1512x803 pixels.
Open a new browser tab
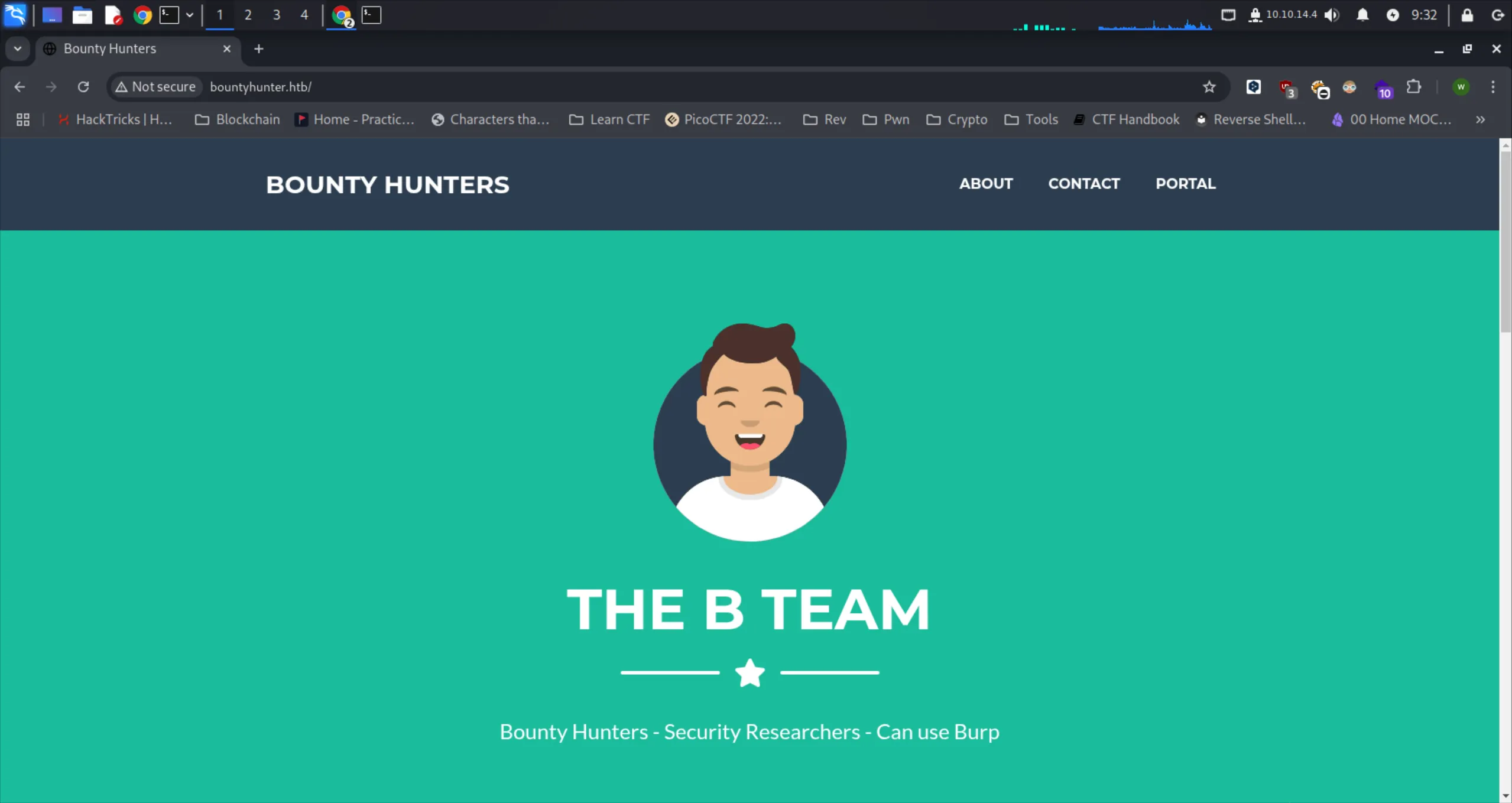(258, 48)
